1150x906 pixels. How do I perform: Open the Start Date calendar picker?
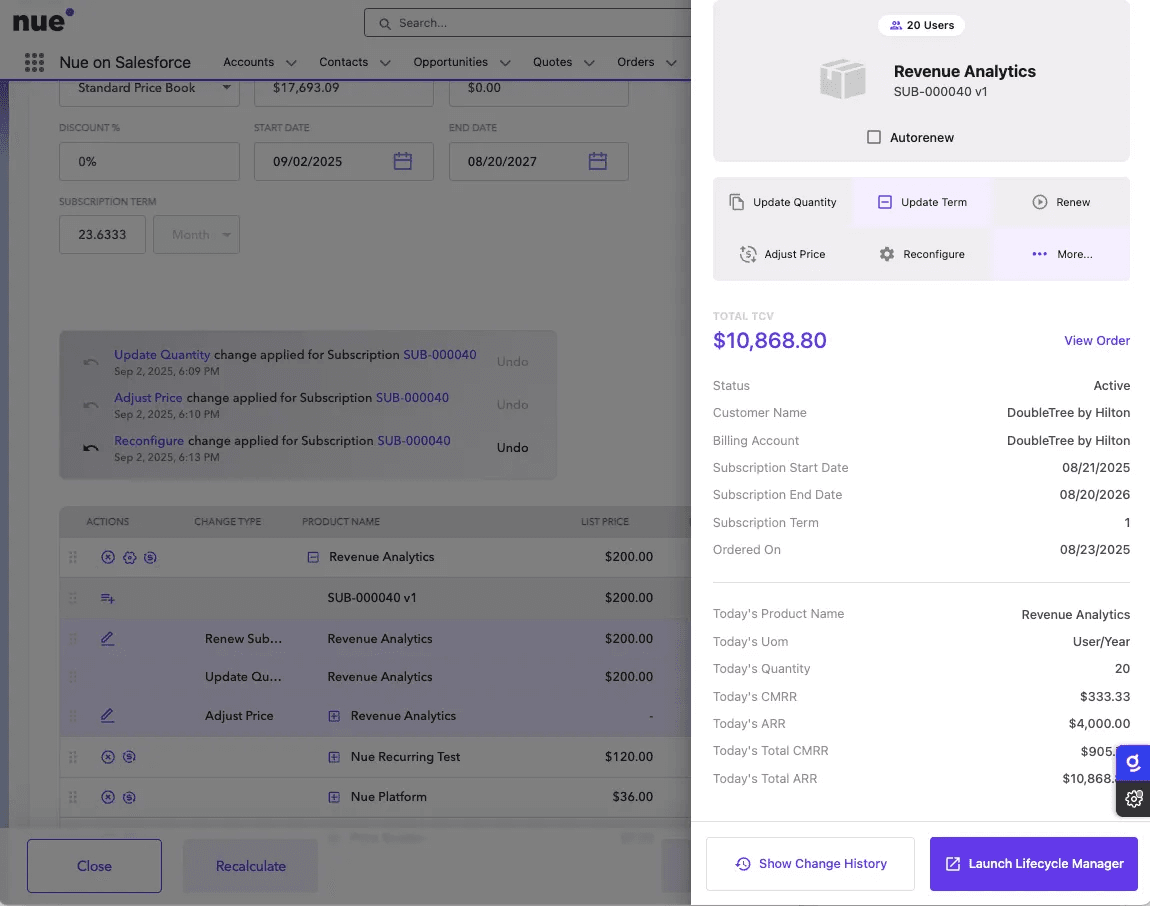(x=403, y=161)
